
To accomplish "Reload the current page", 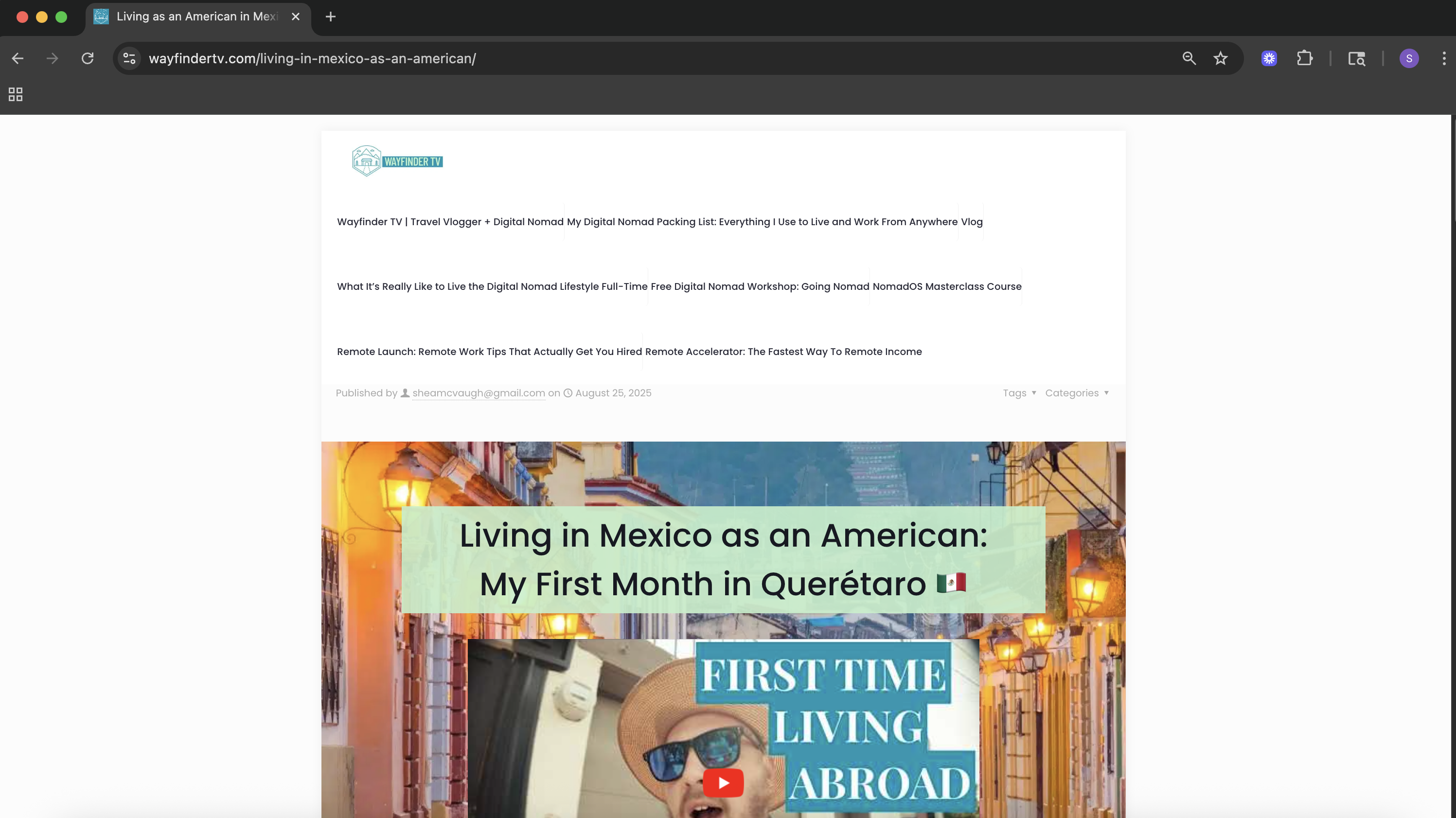I will (88, 58).
